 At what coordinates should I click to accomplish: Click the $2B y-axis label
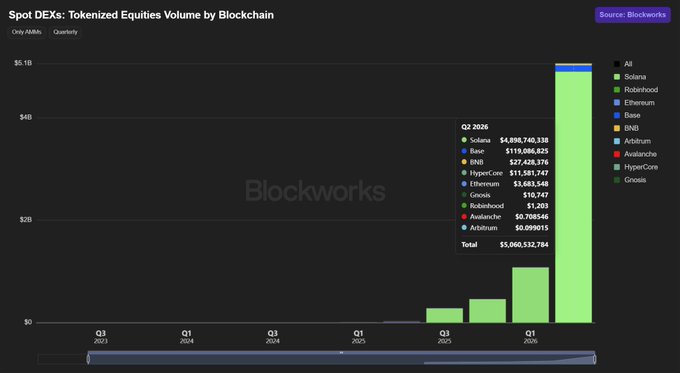pos(26,220)
